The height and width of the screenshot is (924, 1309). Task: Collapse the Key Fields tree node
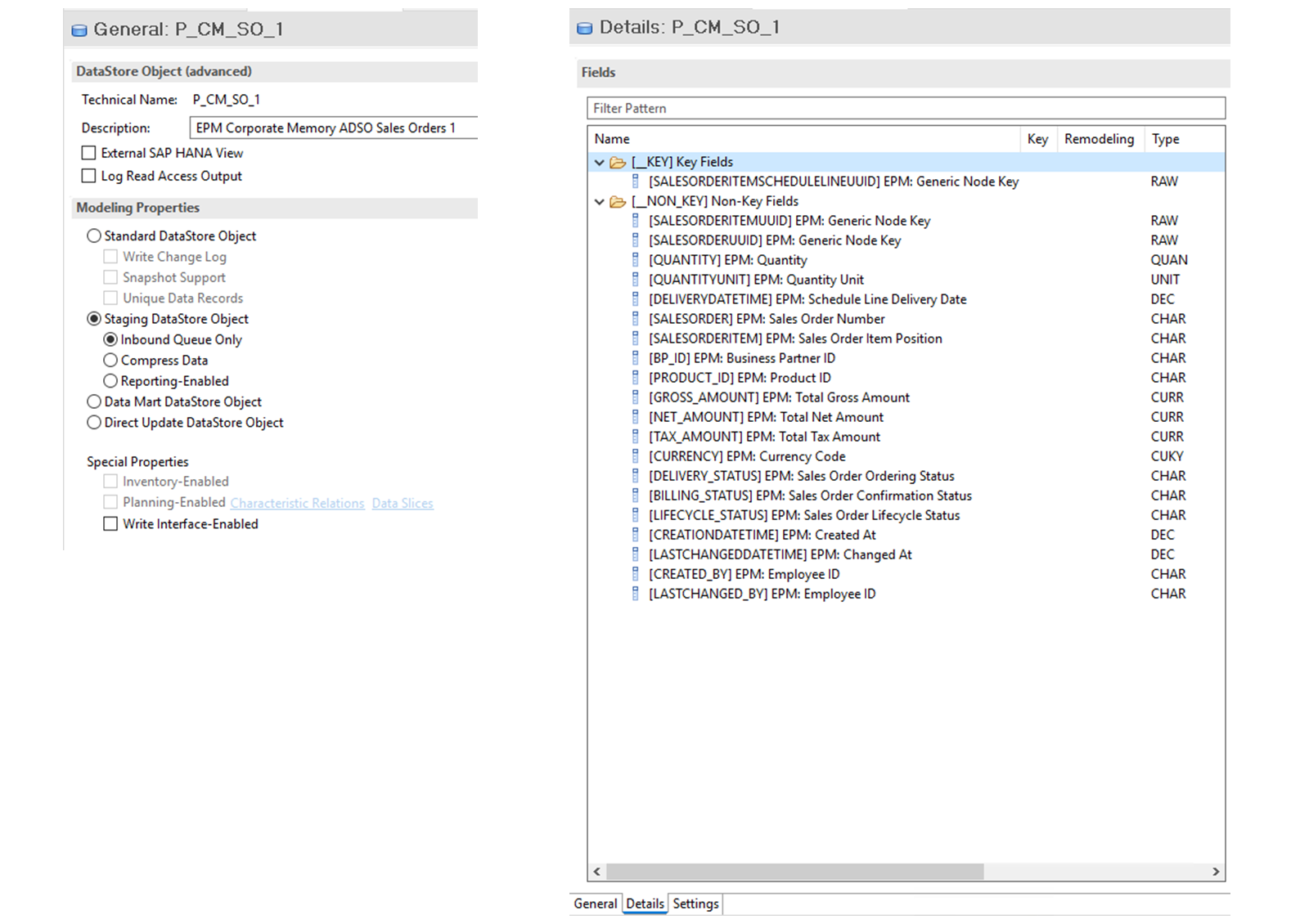tap(600, 162)
